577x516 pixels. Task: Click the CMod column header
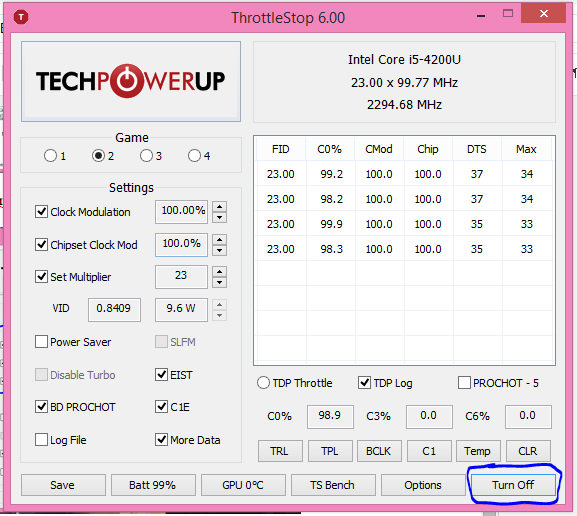tap(379, 149)
